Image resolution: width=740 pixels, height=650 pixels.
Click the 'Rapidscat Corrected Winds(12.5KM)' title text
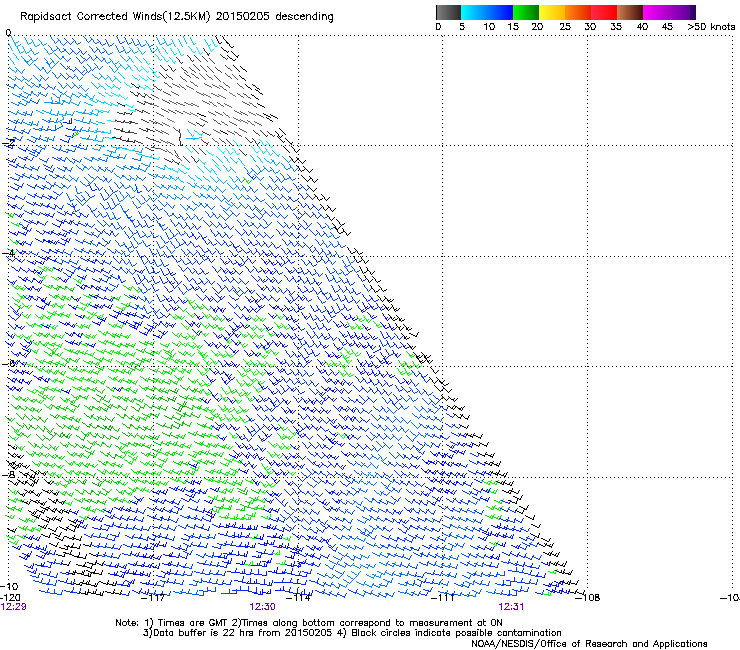115,17
